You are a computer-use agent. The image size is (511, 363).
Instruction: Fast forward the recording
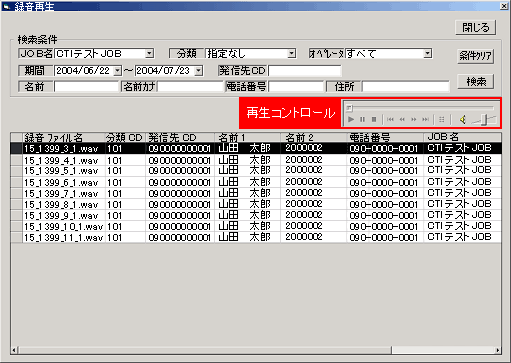point(414,119)
